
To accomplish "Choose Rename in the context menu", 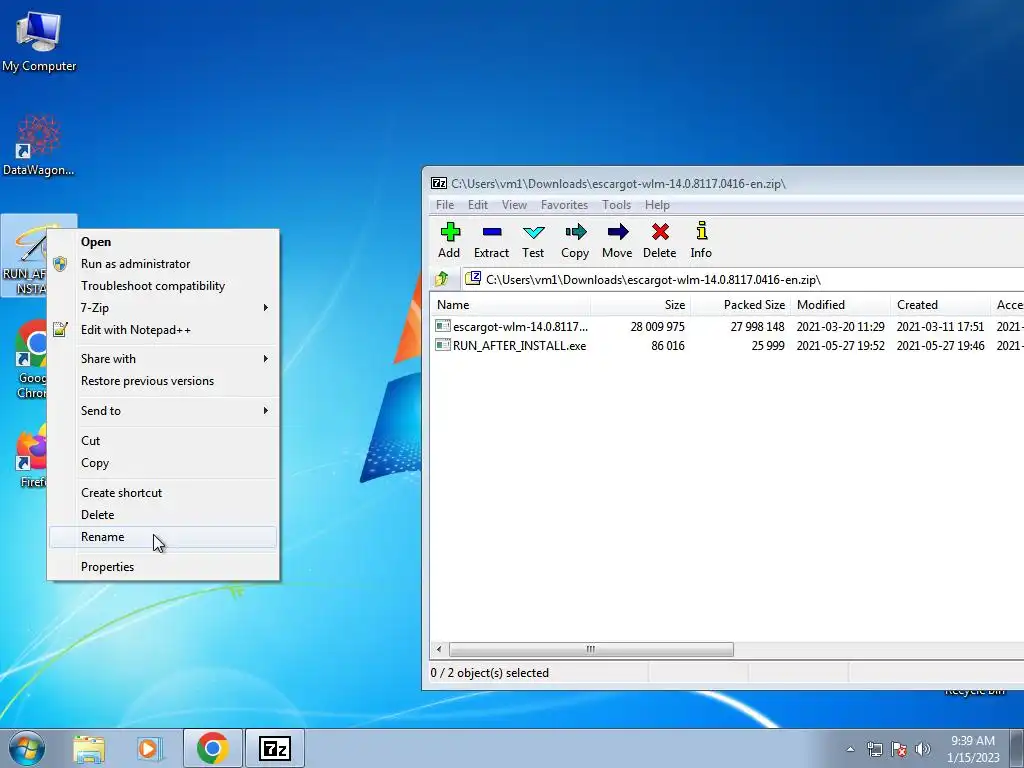I will [x=163, y=537].
